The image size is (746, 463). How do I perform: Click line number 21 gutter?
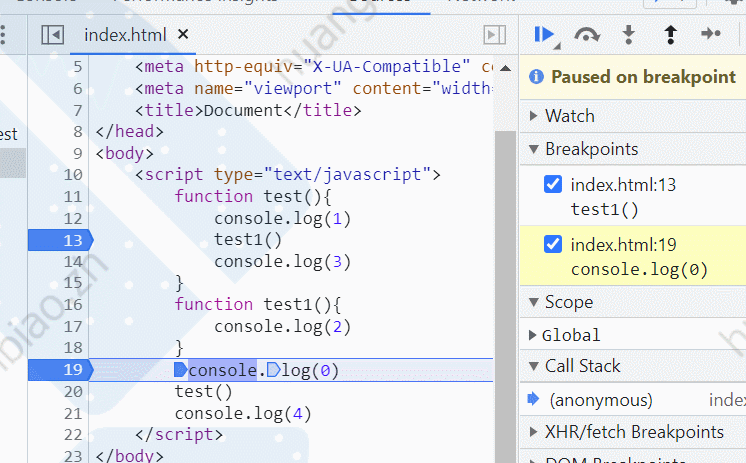pos(73,414)
